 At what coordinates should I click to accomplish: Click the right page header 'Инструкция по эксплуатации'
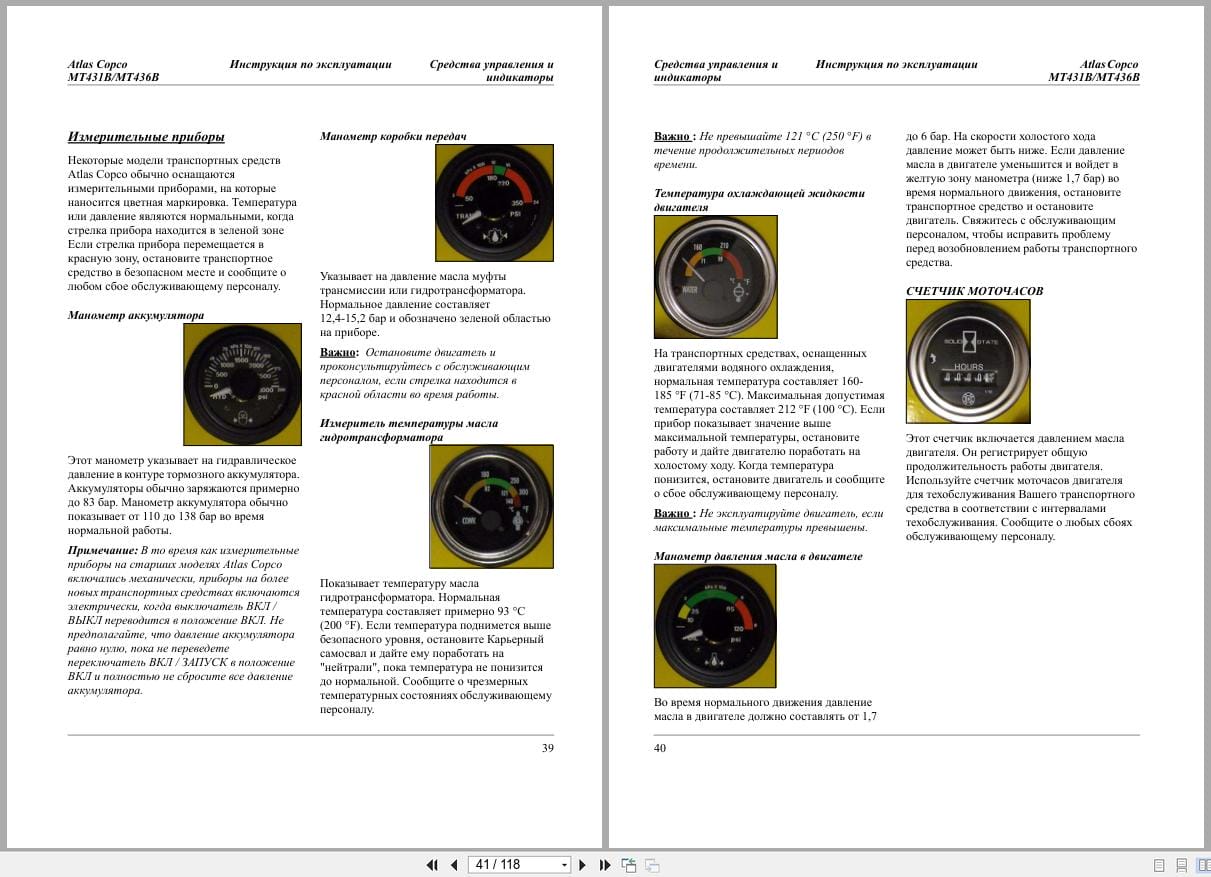pos(897,64)
